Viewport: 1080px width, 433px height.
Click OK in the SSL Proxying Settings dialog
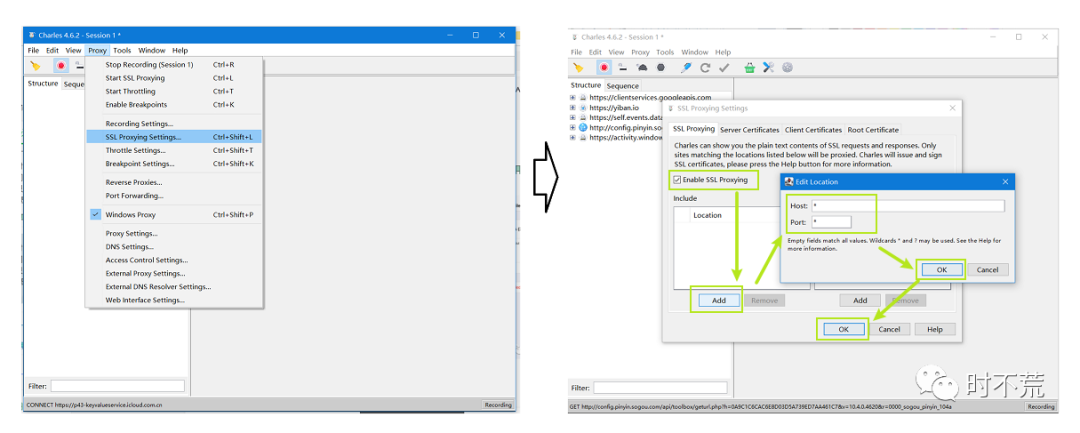pos(843,329)
